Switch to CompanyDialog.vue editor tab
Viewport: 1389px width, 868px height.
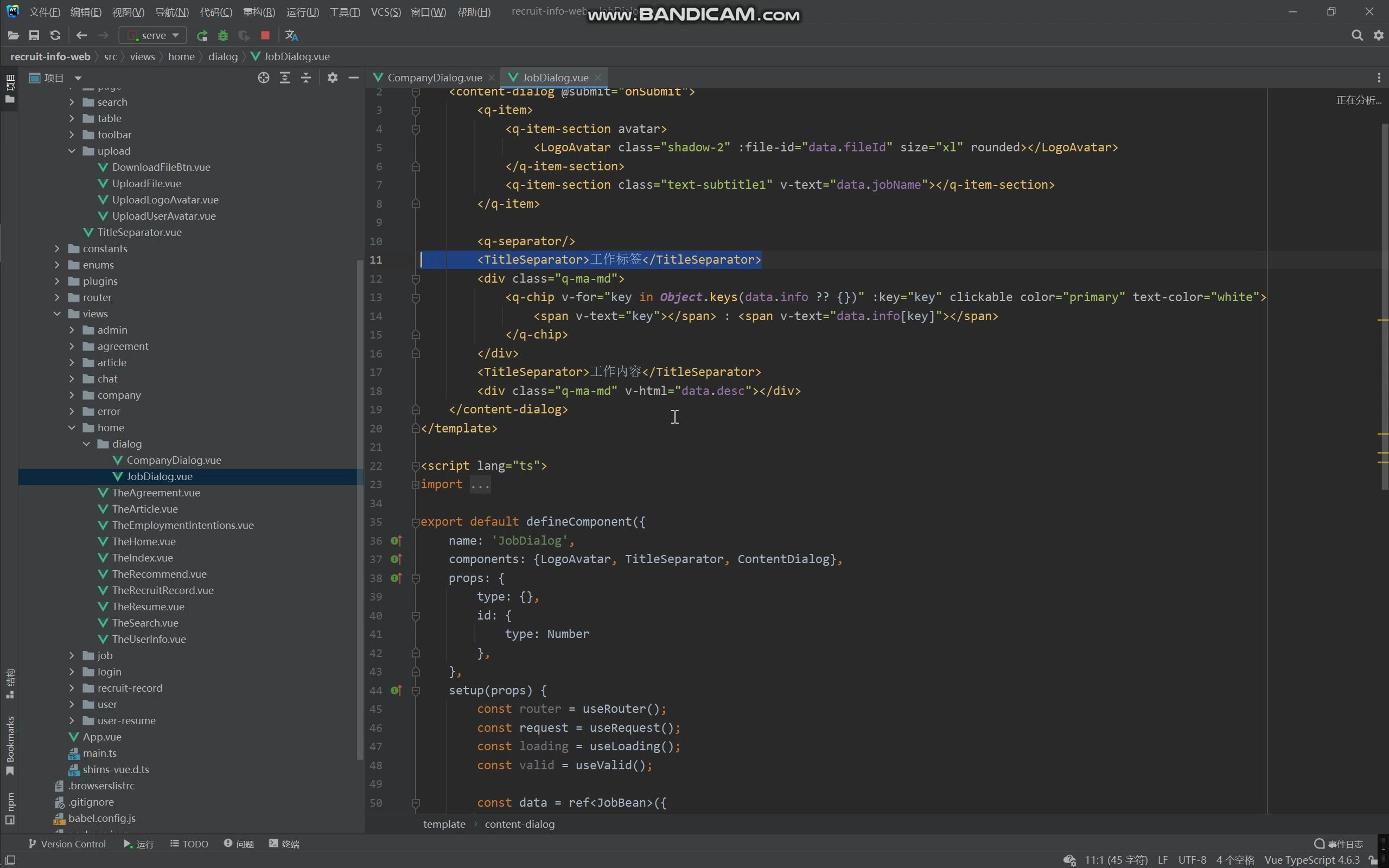pos(434,78)
